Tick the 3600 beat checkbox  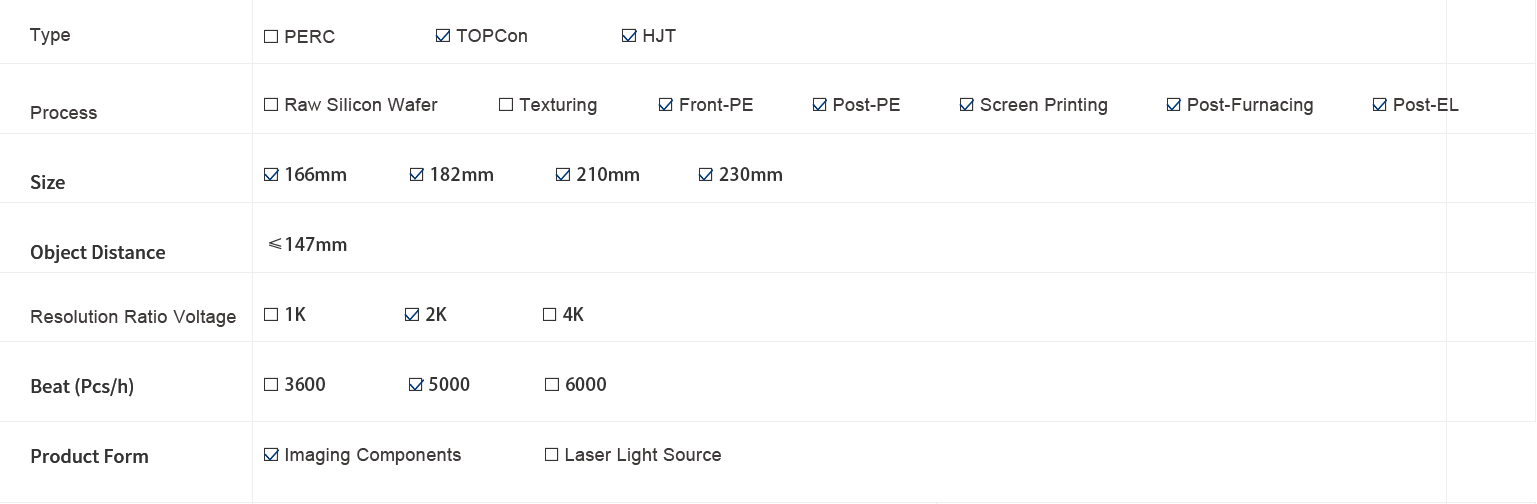pos(271,385)
